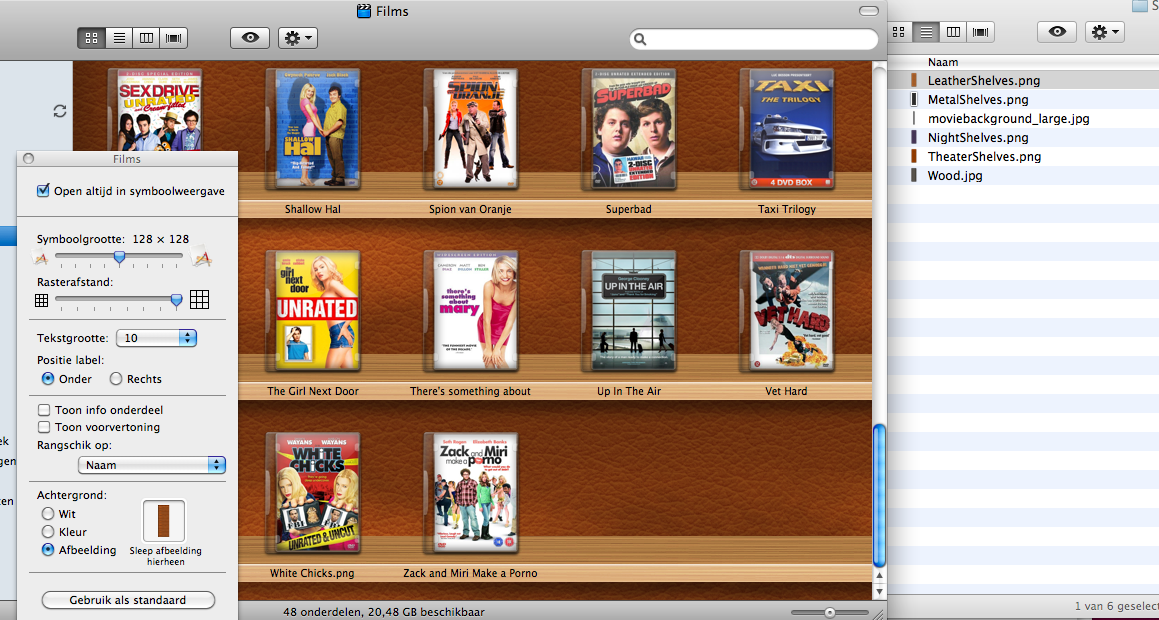Screen dimensions: 1159x620
Task: Select The Girl Next Door movie cover
Action: (313, 310)
